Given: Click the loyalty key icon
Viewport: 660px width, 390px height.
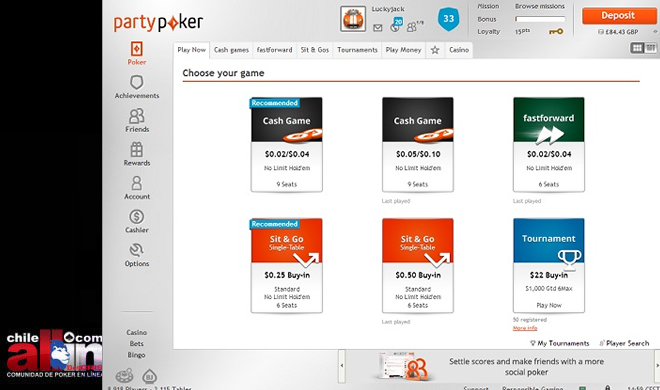Looking at the screenshot, I should (556, 32).
